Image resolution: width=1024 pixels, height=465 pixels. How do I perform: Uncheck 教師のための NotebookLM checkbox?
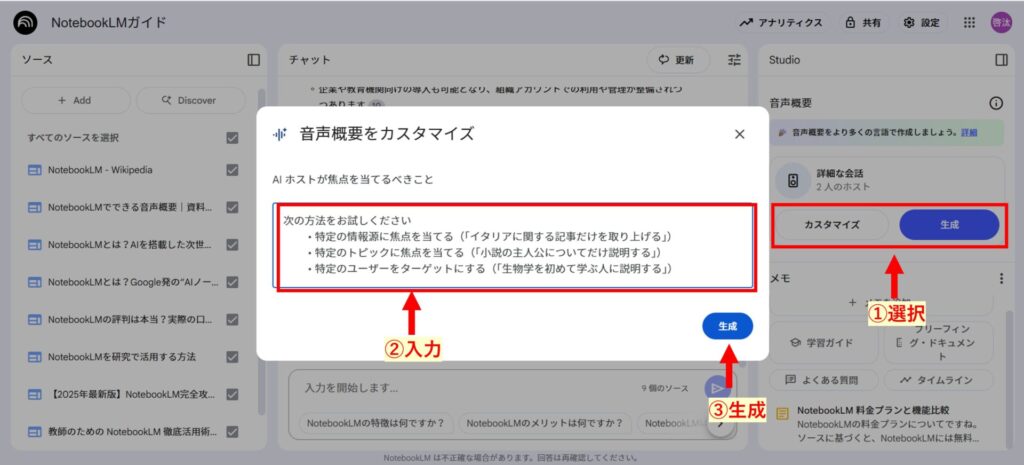(x=232, y=432)
